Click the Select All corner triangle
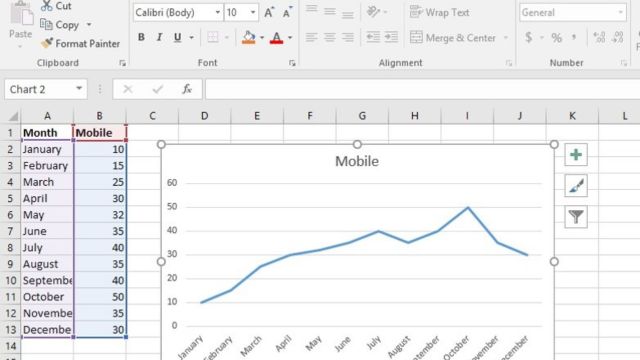Screen dimensions: 640x360 pos(13,116)
